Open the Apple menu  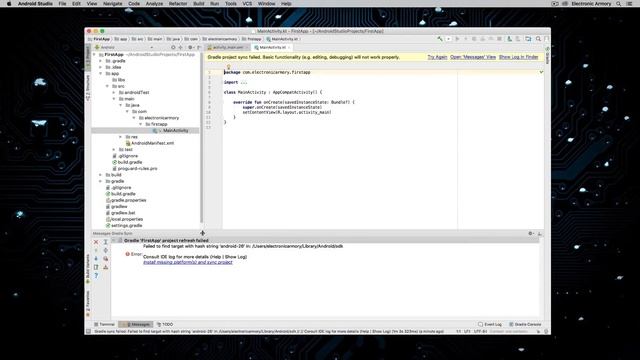[9, 4]
